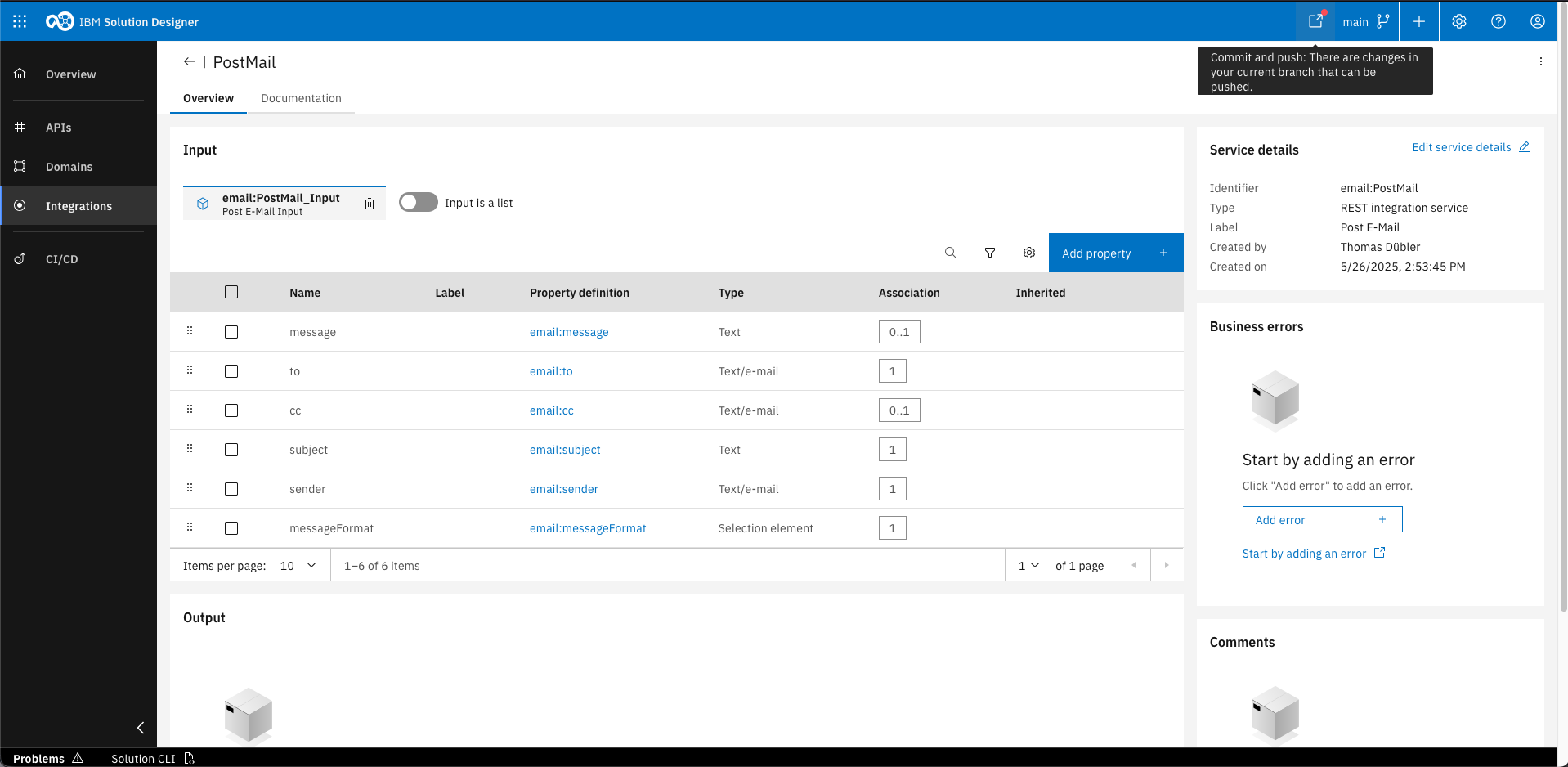Navigate to Domains in the sidebar

tap(69, 167)
